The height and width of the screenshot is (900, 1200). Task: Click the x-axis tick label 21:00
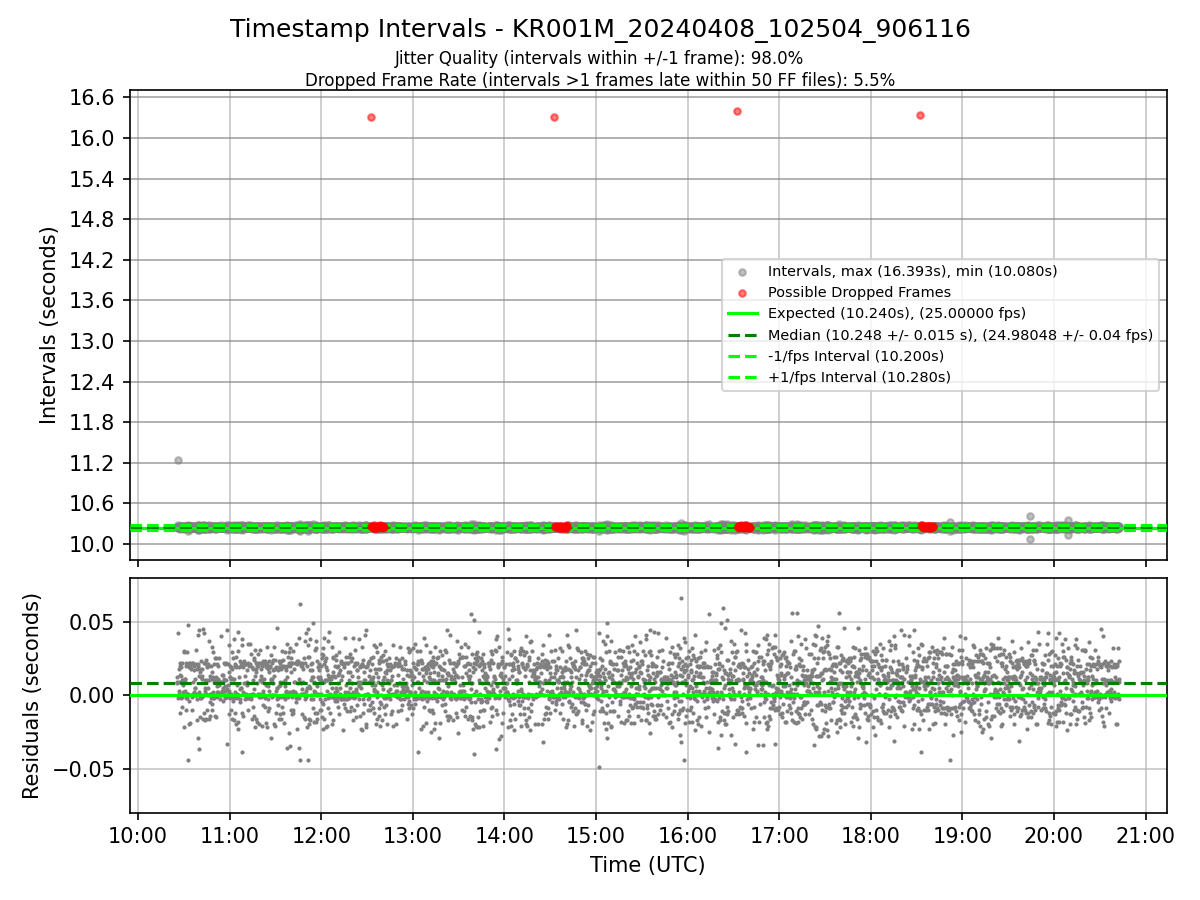1145,836
